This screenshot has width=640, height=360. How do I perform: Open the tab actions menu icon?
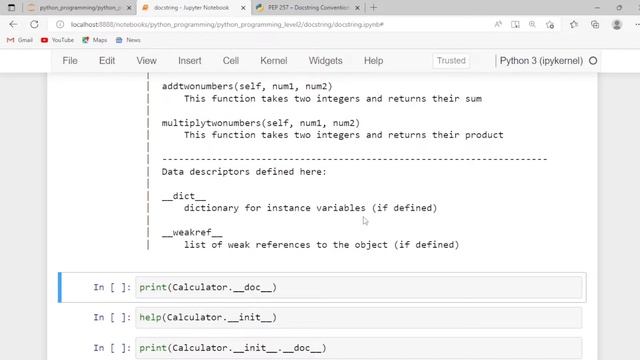11,7
